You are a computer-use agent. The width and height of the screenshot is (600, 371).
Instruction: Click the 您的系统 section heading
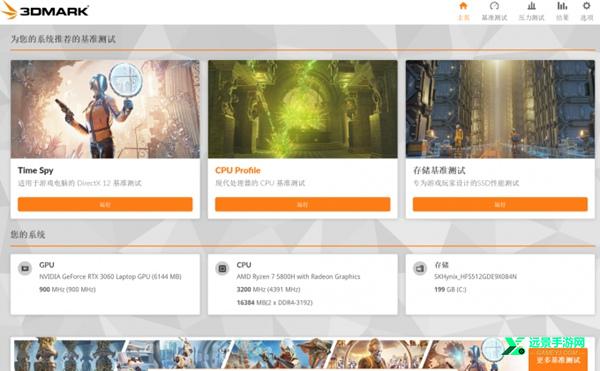28,234
